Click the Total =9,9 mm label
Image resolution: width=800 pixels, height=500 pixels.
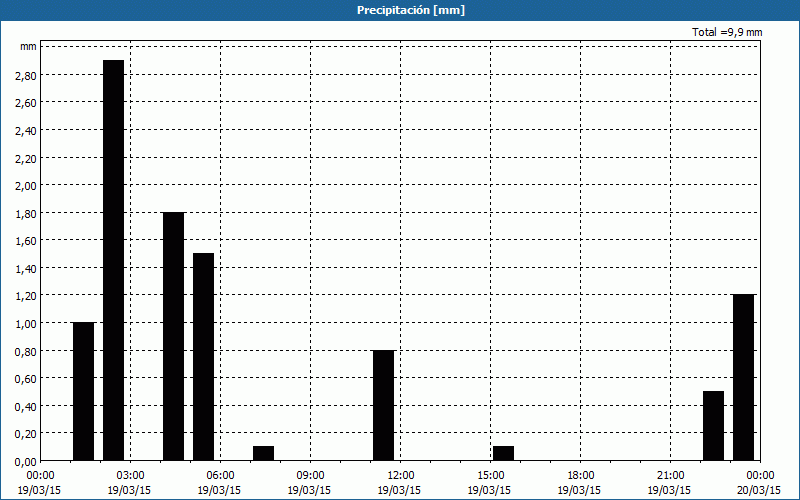[727, 33]
